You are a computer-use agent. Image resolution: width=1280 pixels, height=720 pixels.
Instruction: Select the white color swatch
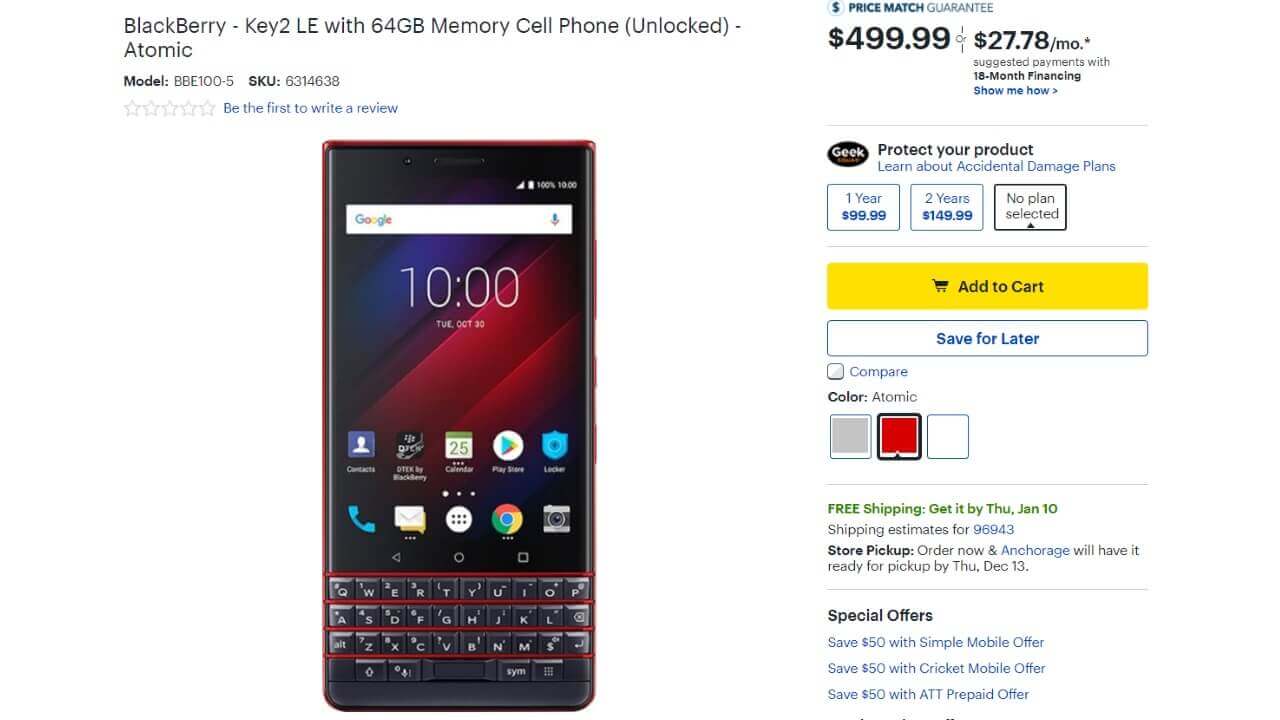[x=948, y=436]
